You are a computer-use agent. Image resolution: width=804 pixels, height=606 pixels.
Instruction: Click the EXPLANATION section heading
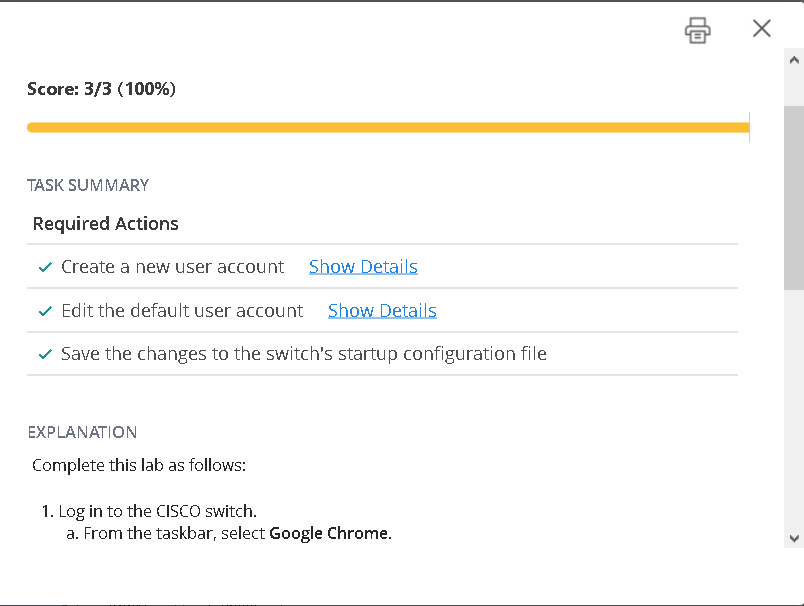[x=82, y=432]
